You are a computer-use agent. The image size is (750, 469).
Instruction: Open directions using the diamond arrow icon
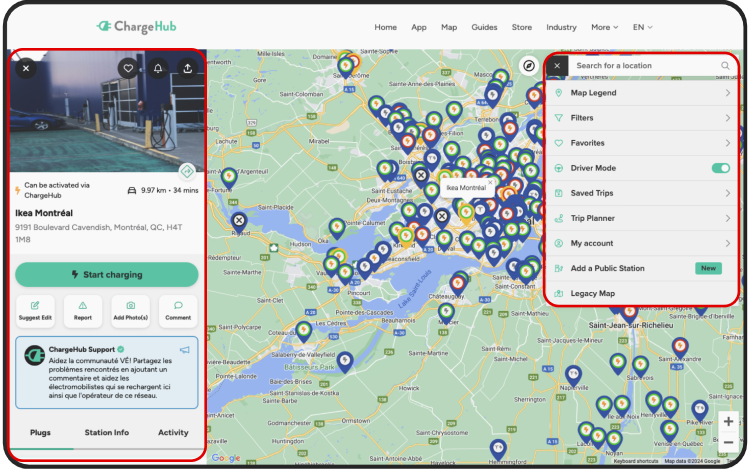click(x=187, y=171)
